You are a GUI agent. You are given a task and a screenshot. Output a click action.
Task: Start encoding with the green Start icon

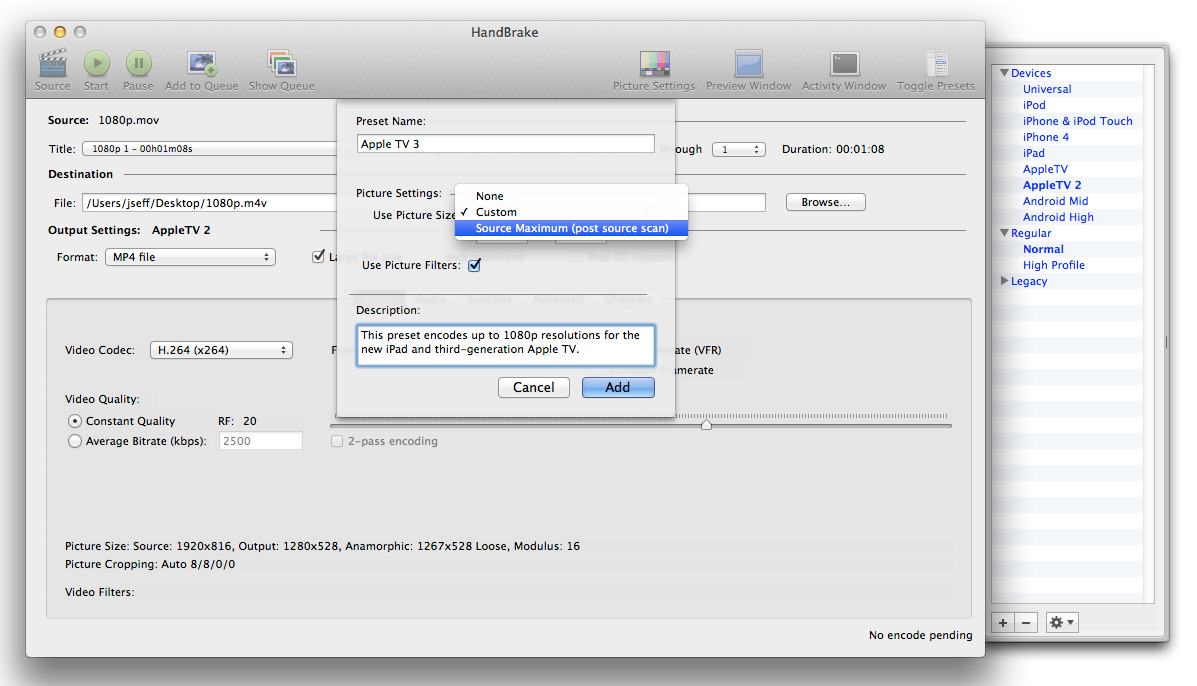tap(97, 63)
